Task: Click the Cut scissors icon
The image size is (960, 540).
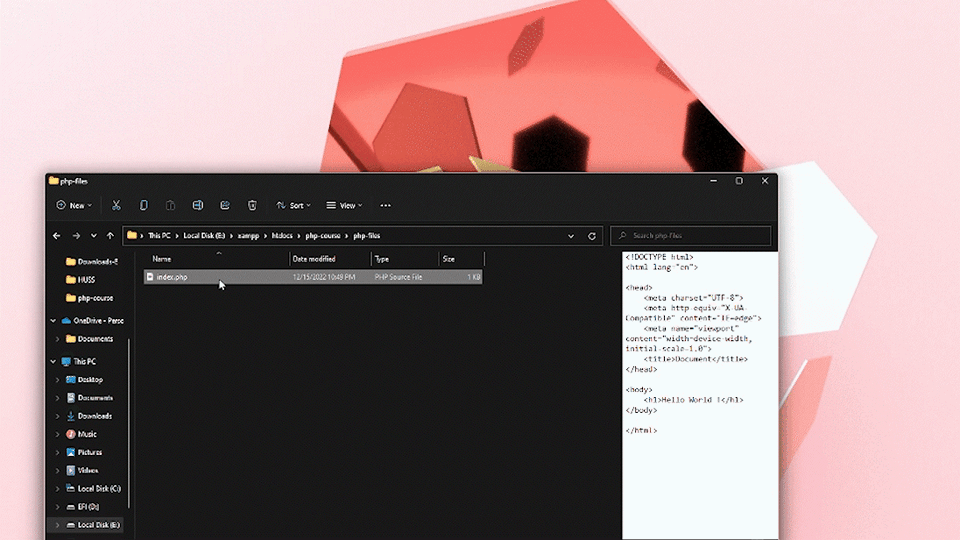Action: [116, 205]
